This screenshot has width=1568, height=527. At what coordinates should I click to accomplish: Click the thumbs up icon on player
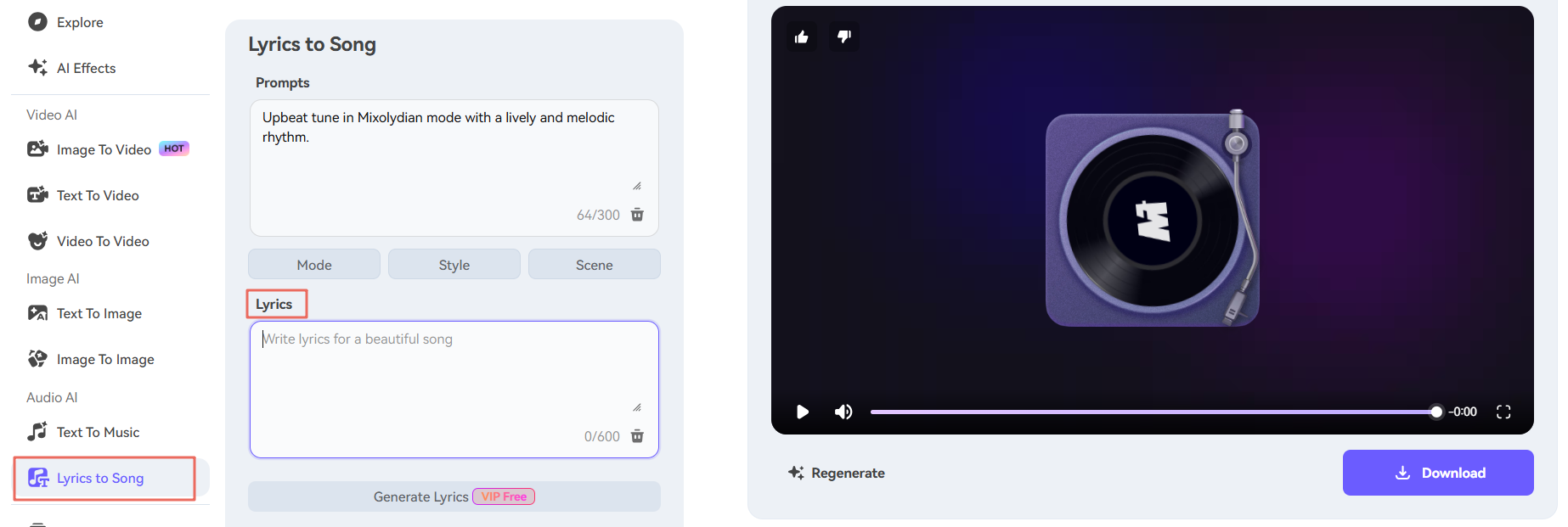click(801, 36)
